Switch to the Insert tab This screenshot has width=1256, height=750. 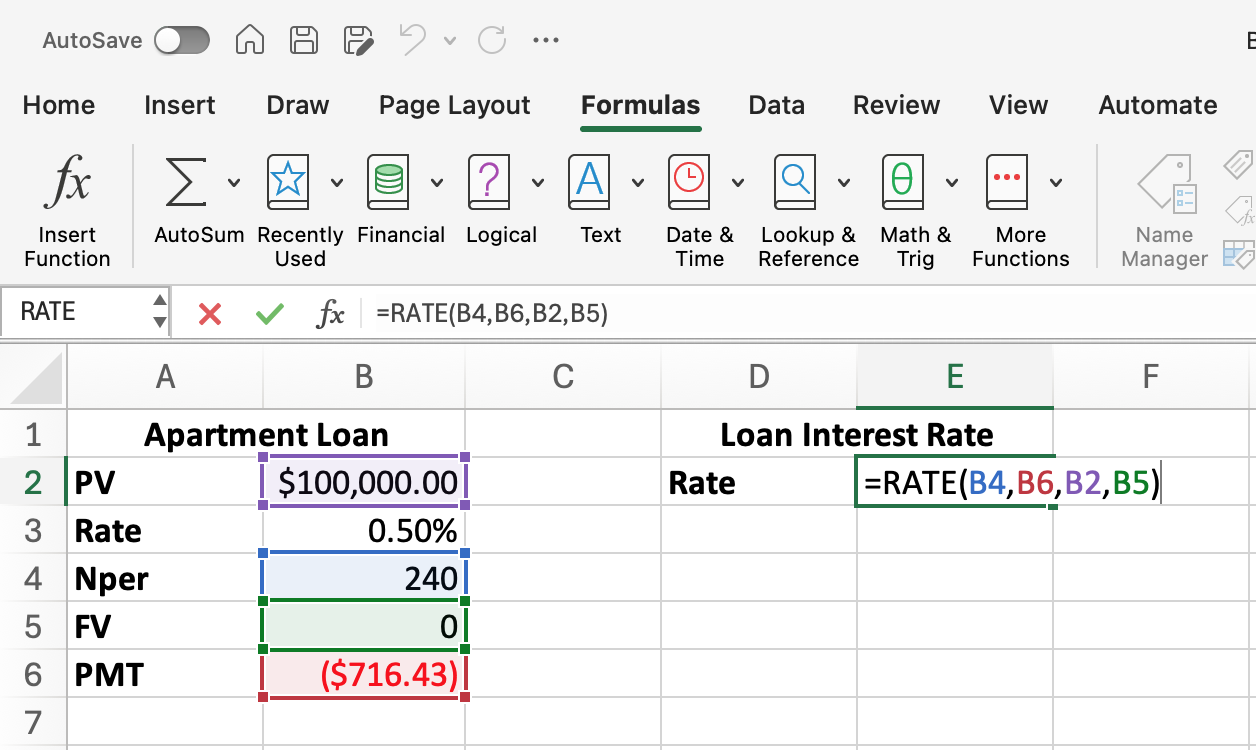click(x=180, y=105)
